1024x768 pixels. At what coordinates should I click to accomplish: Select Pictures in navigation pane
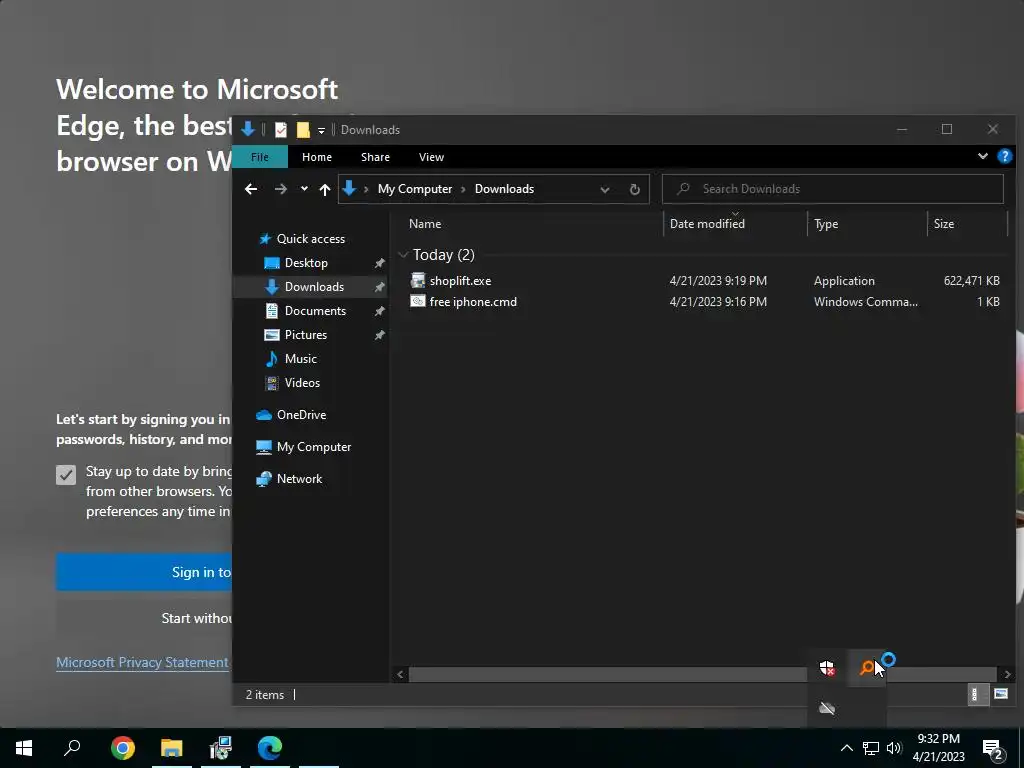pos(305,334)
